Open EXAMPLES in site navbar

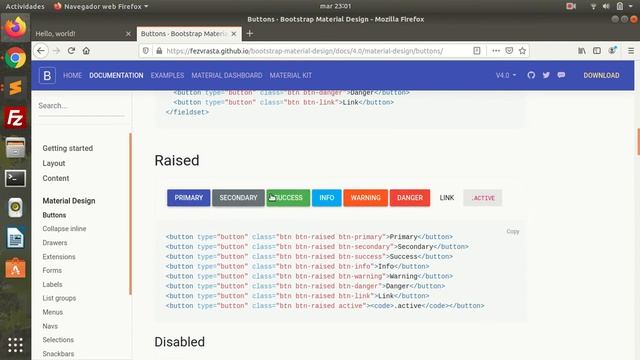point(167,76)
